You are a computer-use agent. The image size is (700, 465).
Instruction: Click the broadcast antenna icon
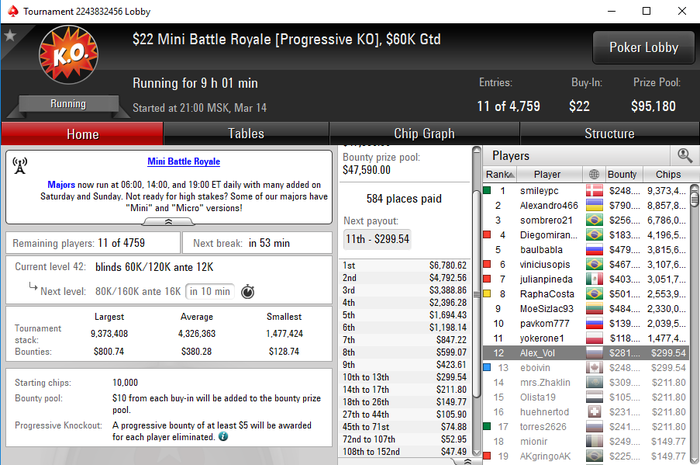pyautogui.click(x=20, y=165)
